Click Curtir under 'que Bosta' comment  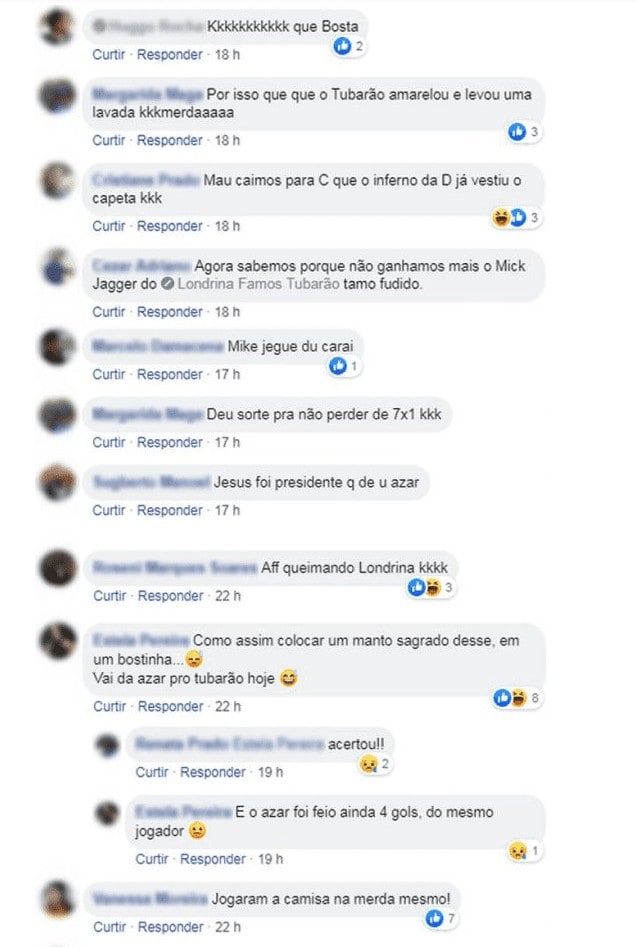(109, 54)
